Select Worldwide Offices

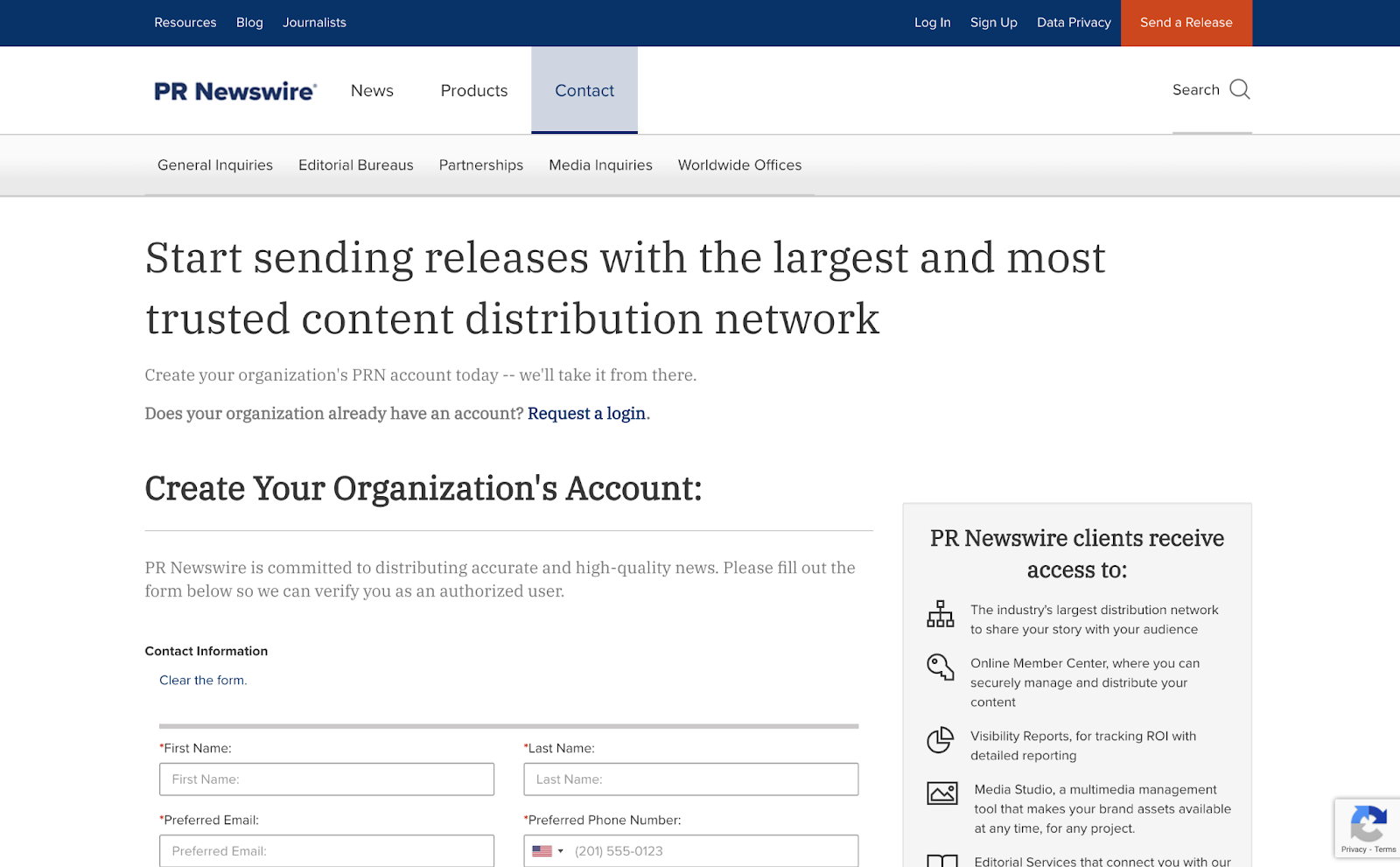[x=739, y=165]
